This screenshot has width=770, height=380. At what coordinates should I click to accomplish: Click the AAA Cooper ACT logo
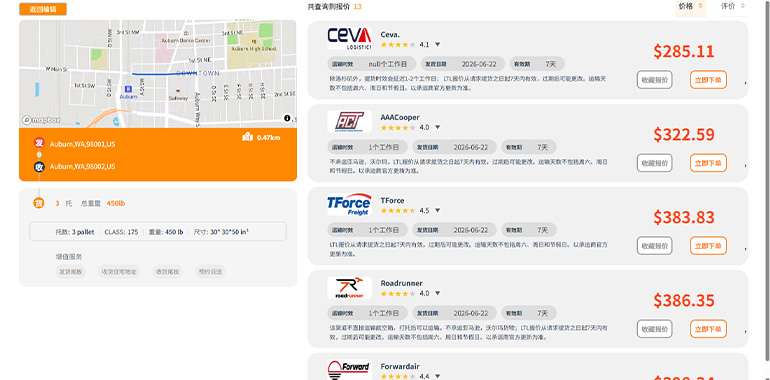(x=349, y=121)
